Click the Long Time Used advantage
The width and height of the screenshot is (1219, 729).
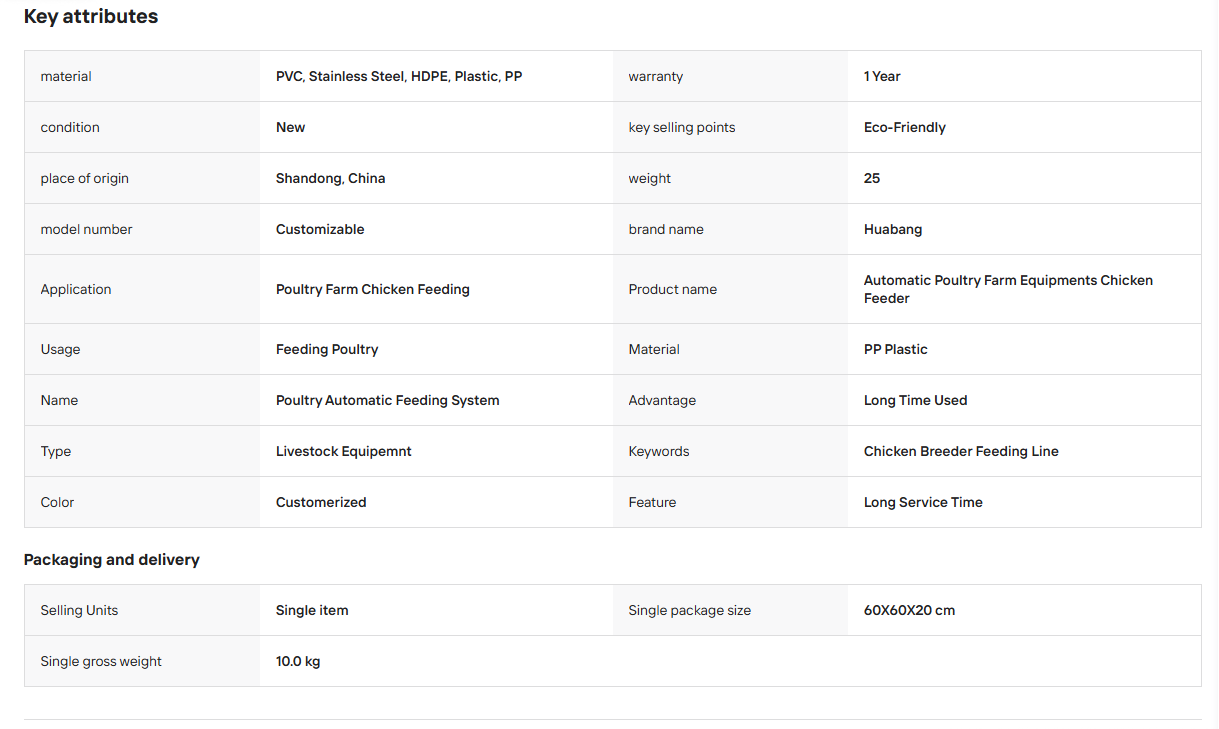coord(916,400)
